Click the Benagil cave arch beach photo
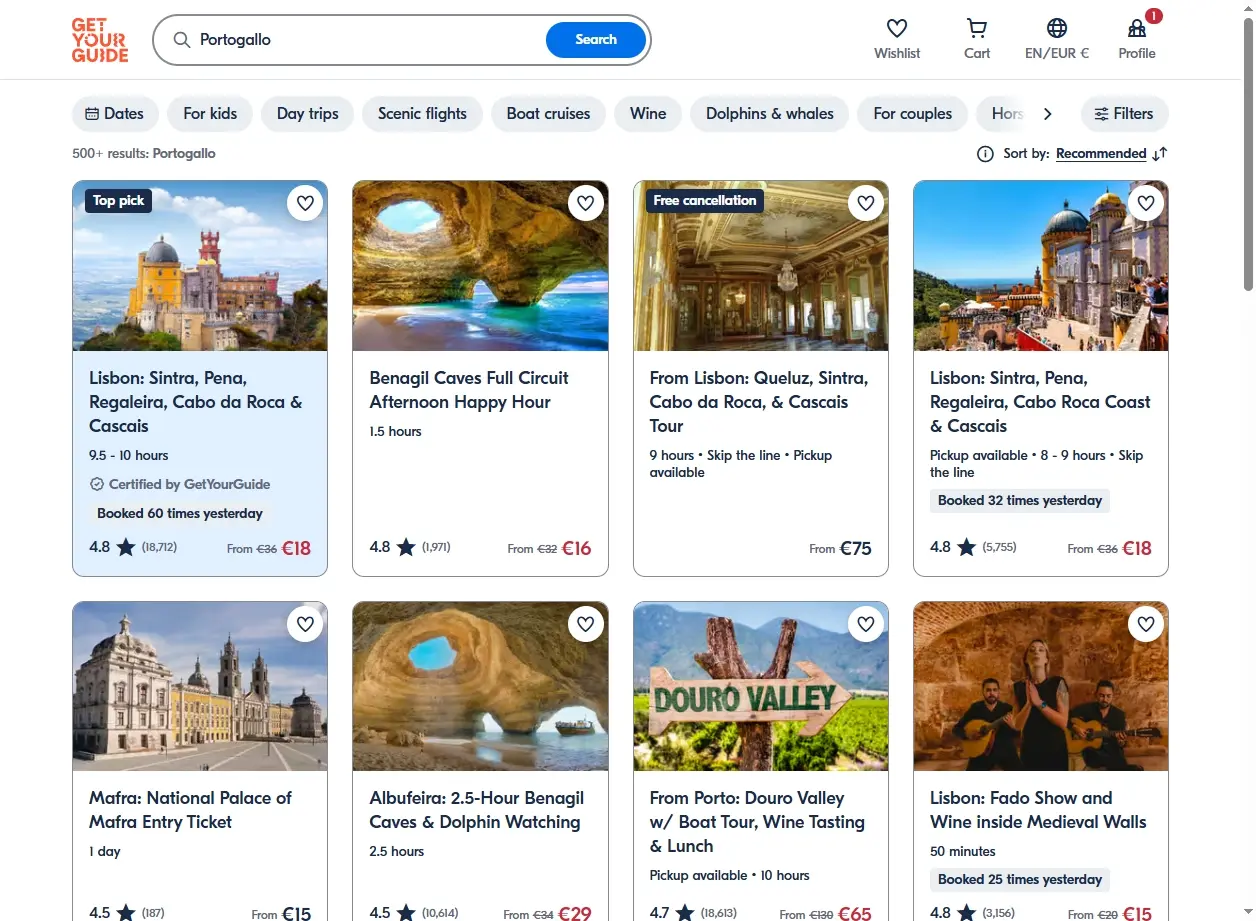The width and height of the screenshot is (1256, 921). point(480,266)
